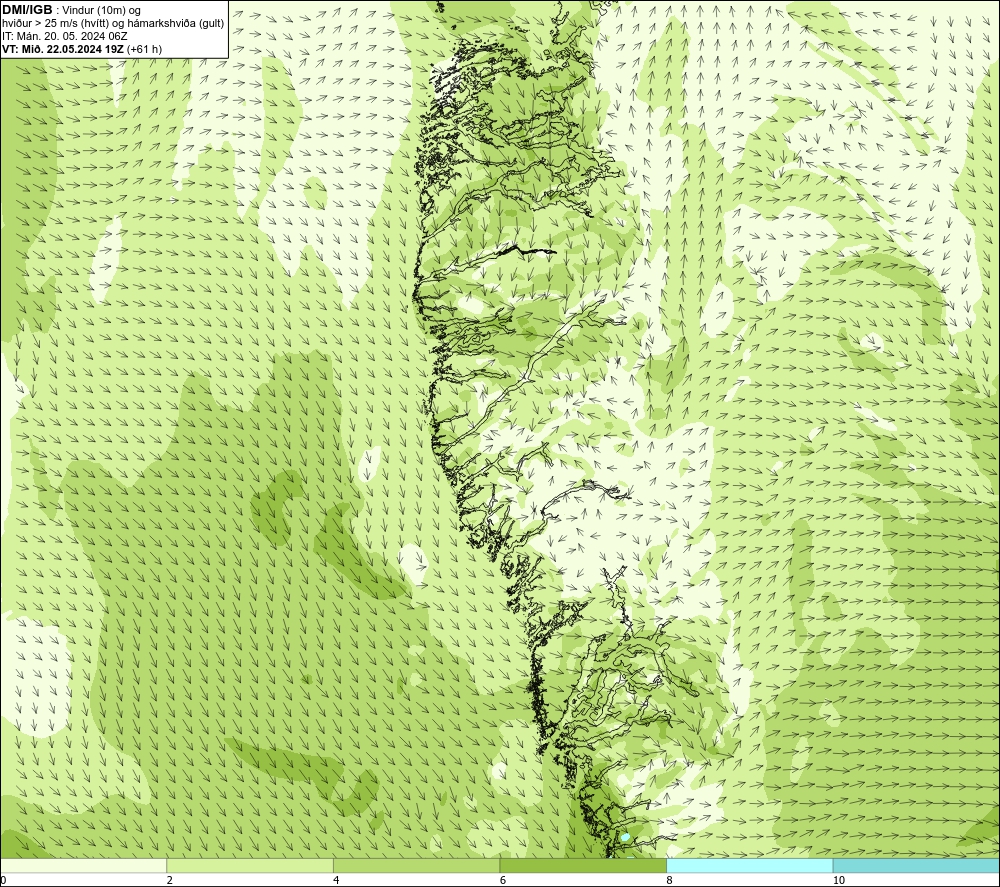Click the 'Vindur (10m) og' label

(x=101, y=11)
